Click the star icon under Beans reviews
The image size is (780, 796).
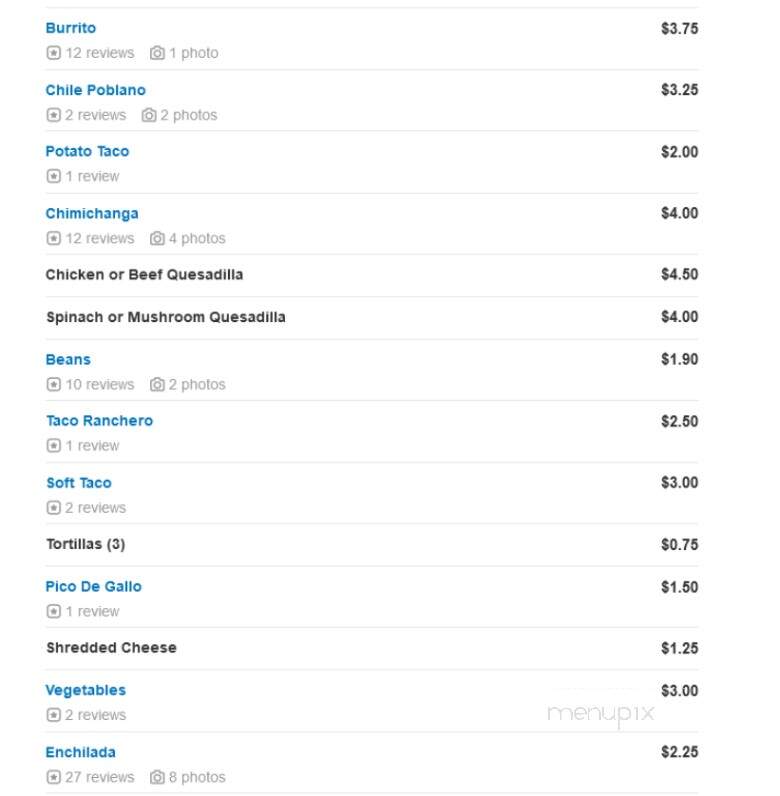pyautogui.click(x=53, y=384)
